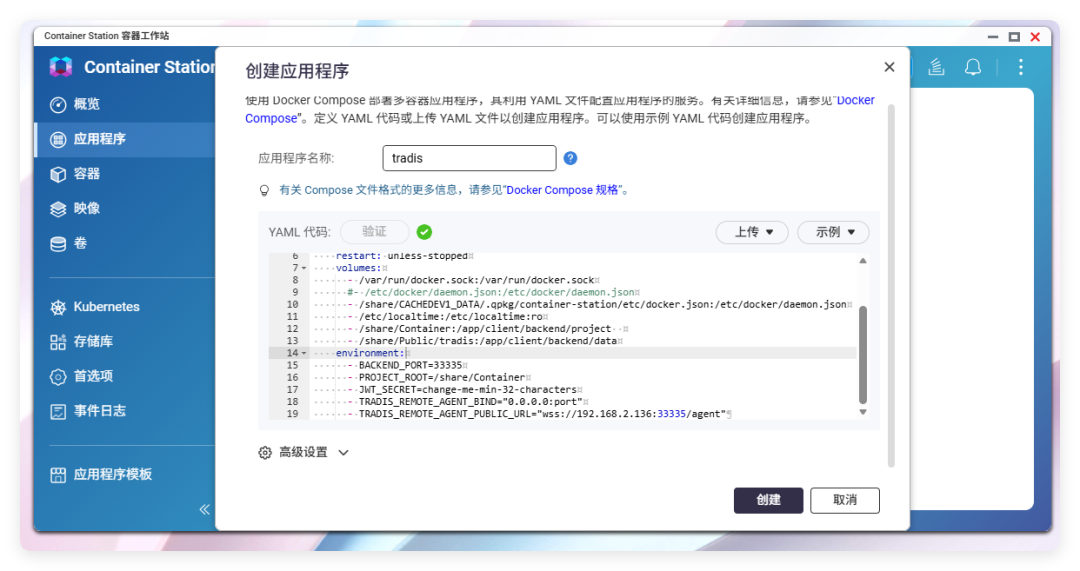Click the TRADIS_REMOTE_AGENT_BIND line
Viewport: 1080px width, 571px height.
pos(471,402)
